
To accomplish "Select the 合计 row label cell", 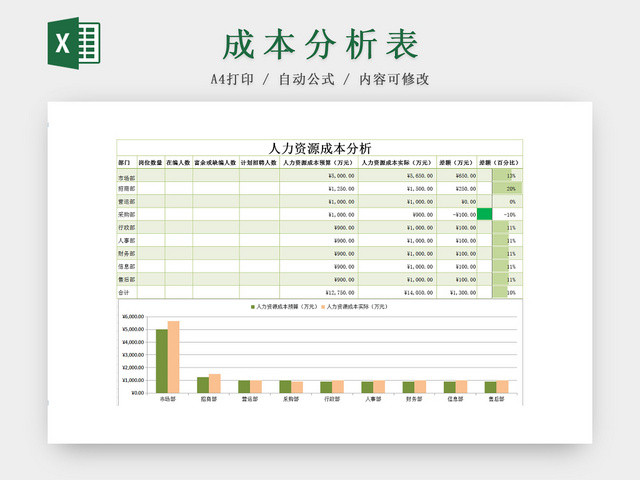I will 127,293.
